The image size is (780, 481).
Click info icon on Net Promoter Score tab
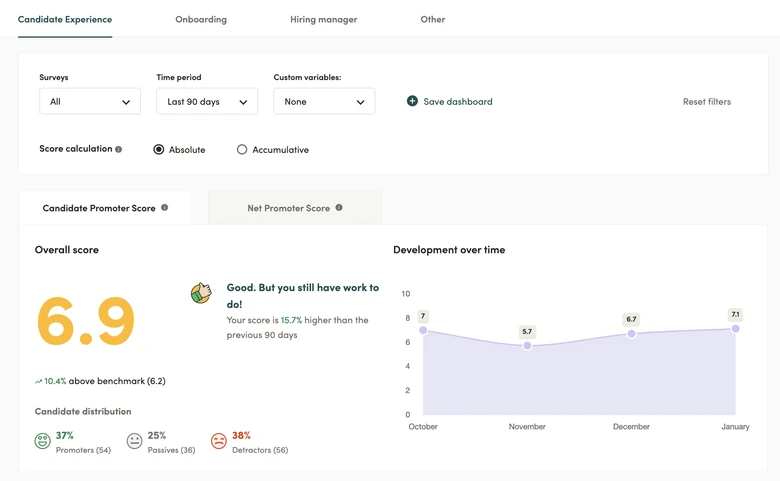tap(339, 208)
